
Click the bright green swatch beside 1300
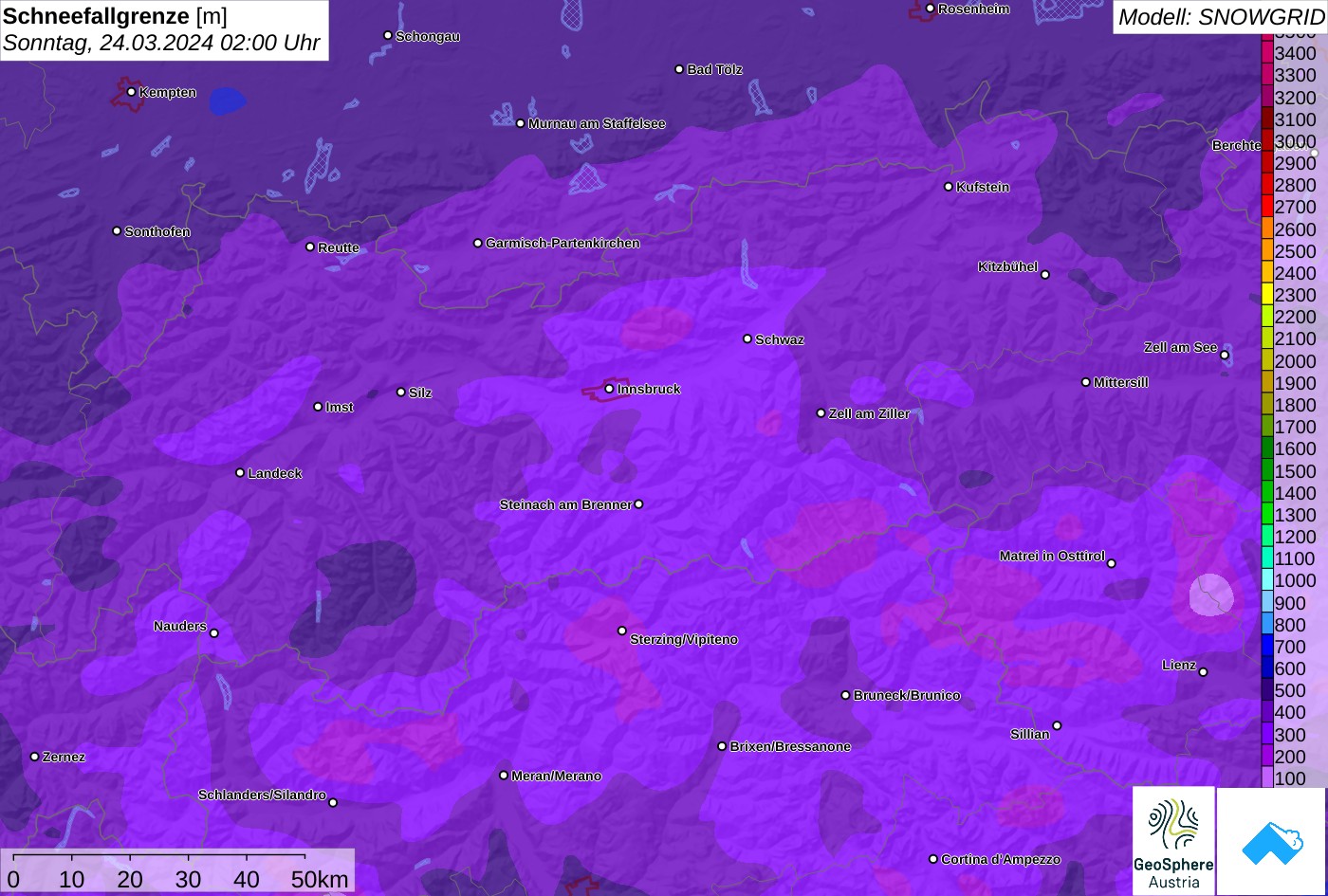[x=1266, y=515]
